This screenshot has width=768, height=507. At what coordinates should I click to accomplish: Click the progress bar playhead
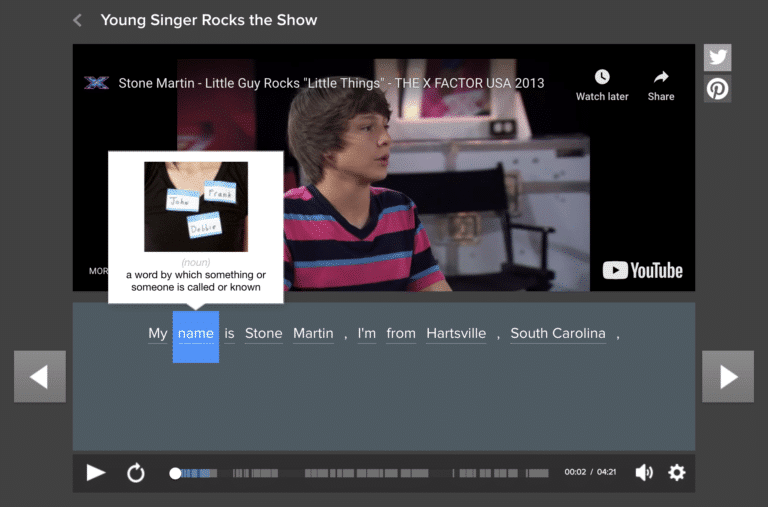coord(175,473)
